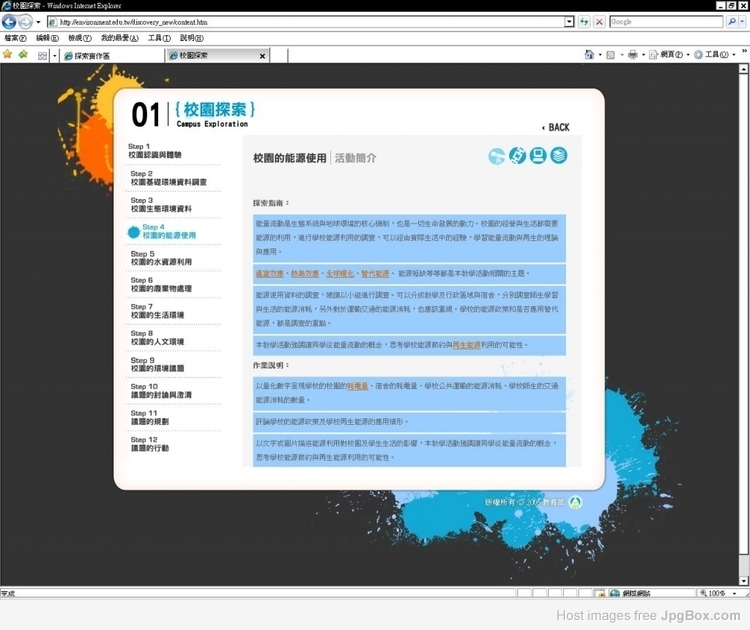Click the stop loading X icon
This screenshot has width=750, height=630.
(599, 21)
